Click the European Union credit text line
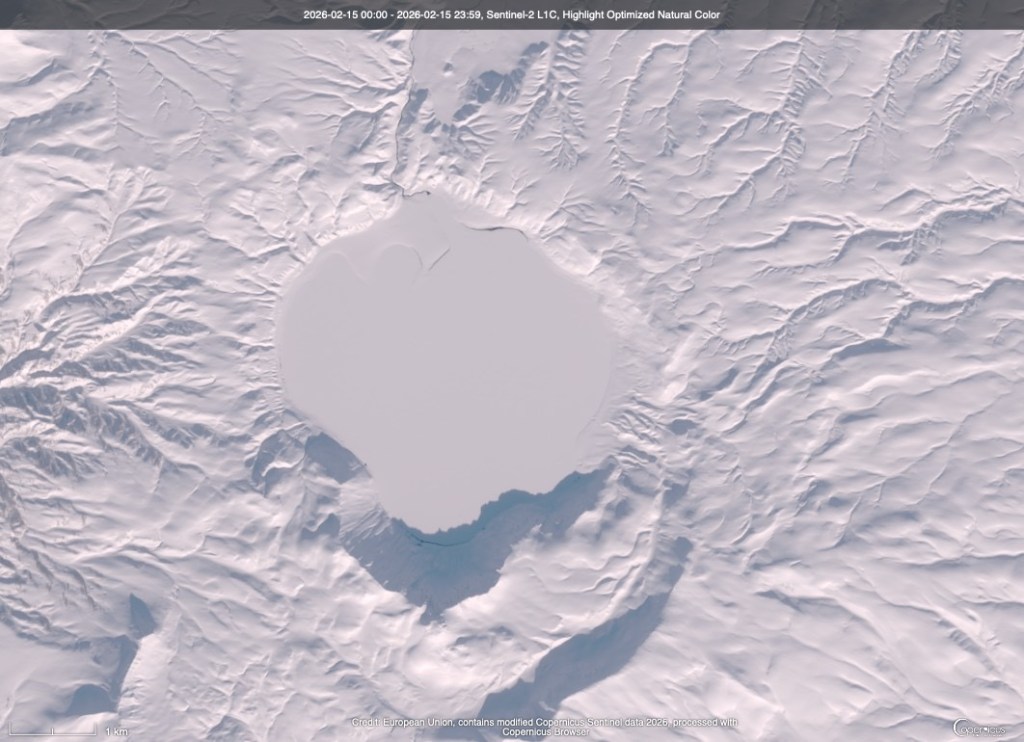 (x=545, y=721)
